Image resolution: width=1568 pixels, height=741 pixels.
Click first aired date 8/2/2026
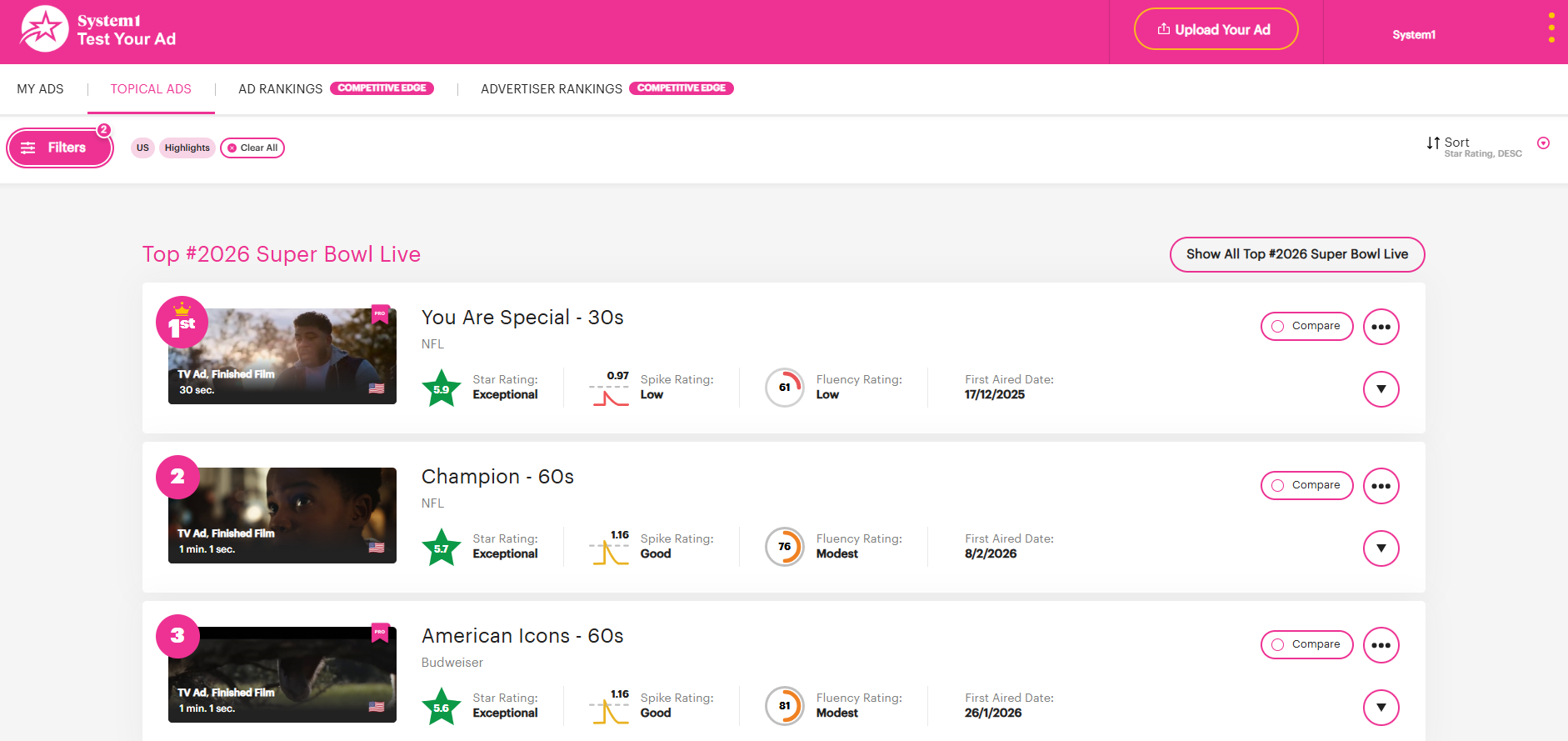pyautogui.click(x=991, y=554)
